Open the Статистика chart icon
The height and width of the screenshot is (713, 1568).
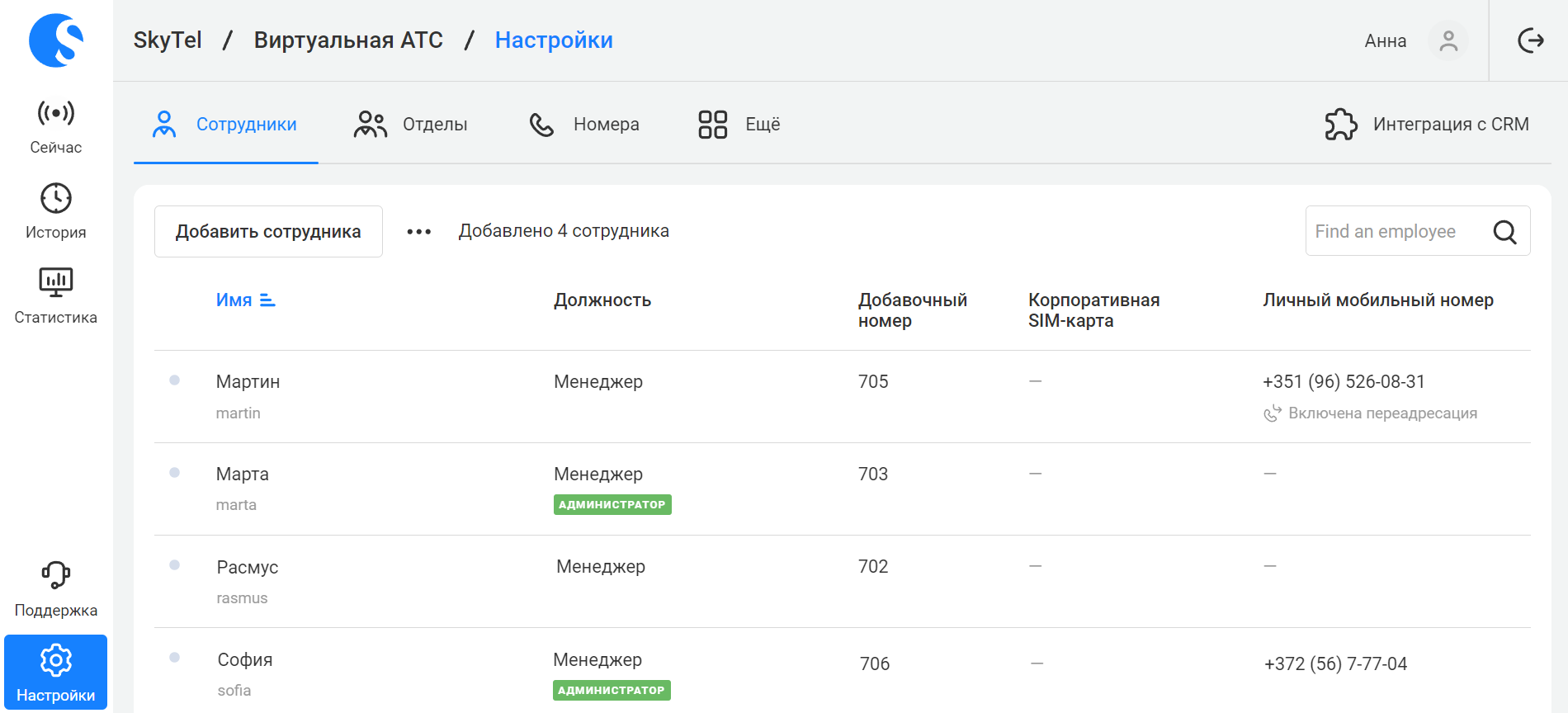click(56, 282)
